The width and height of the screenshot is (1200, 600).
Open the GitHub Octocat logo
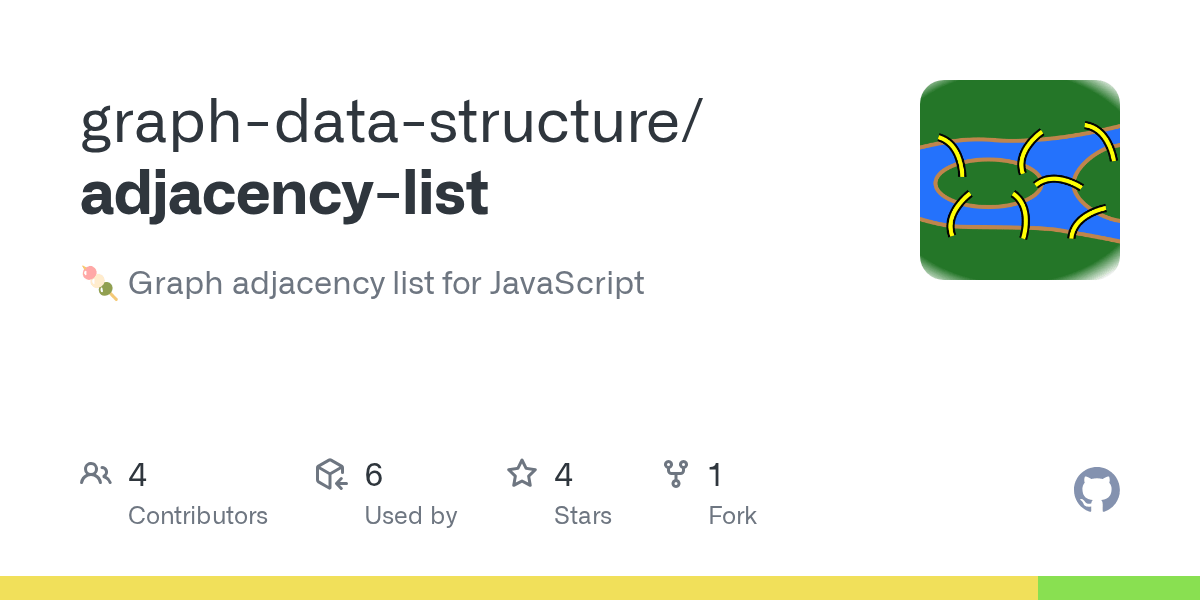[1096, 491]
